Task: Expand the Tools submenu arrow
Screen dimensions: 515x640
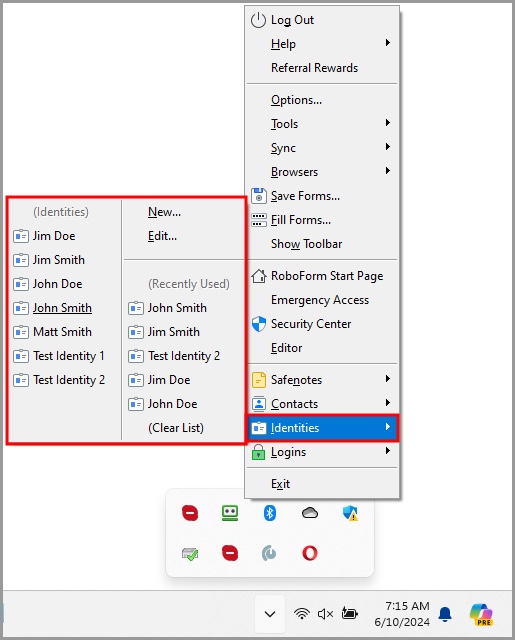Action: (x=388, y=123)
